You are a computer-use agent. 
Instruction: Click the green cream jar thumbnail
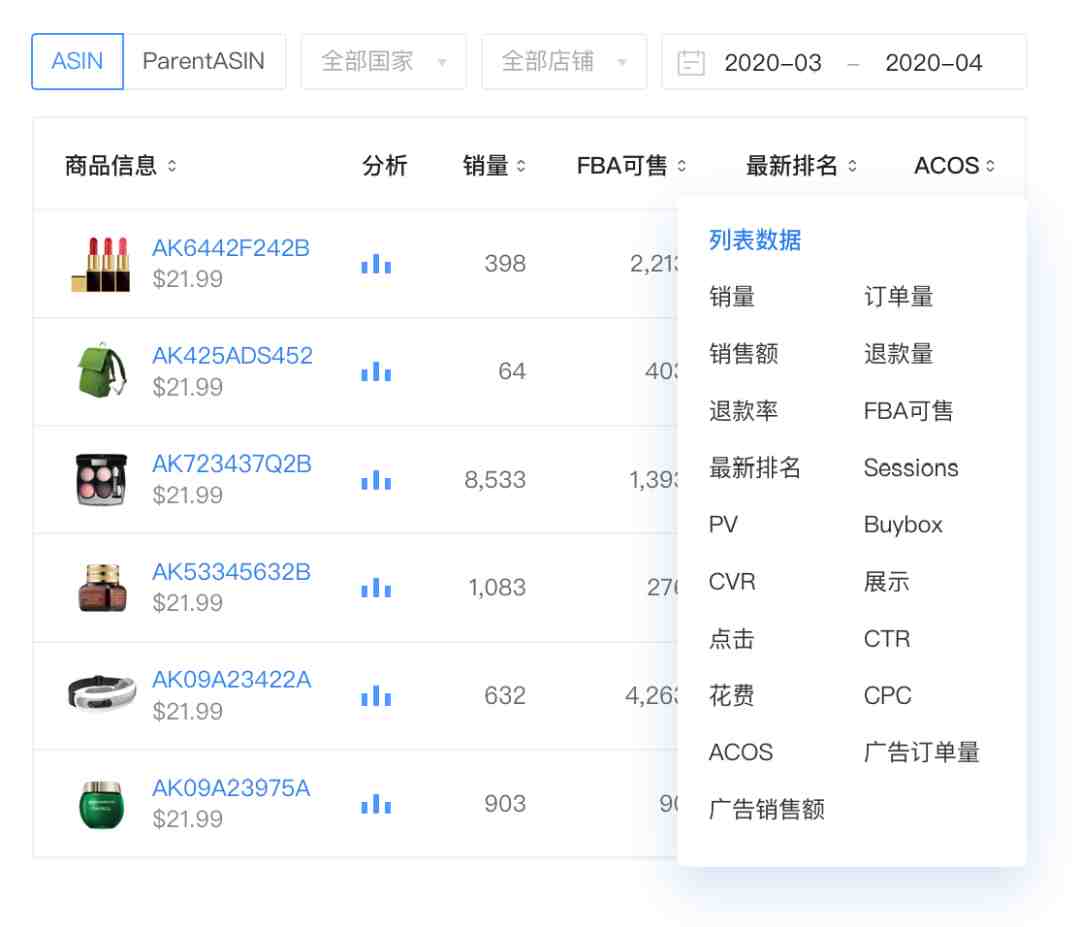[101, 804]
